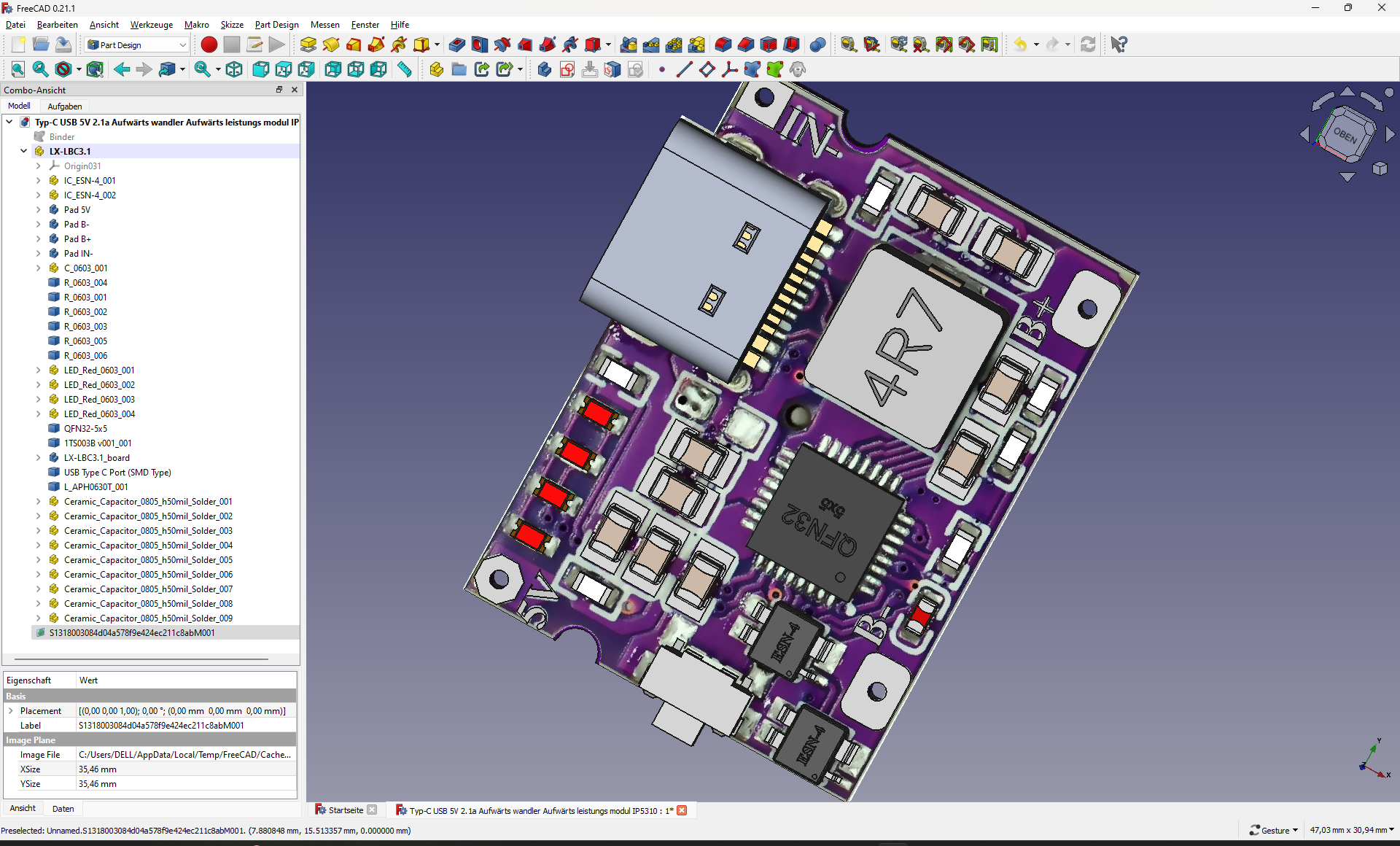
Task: Switch to the Aufgaben tab
Action: (x=65, y=106)
